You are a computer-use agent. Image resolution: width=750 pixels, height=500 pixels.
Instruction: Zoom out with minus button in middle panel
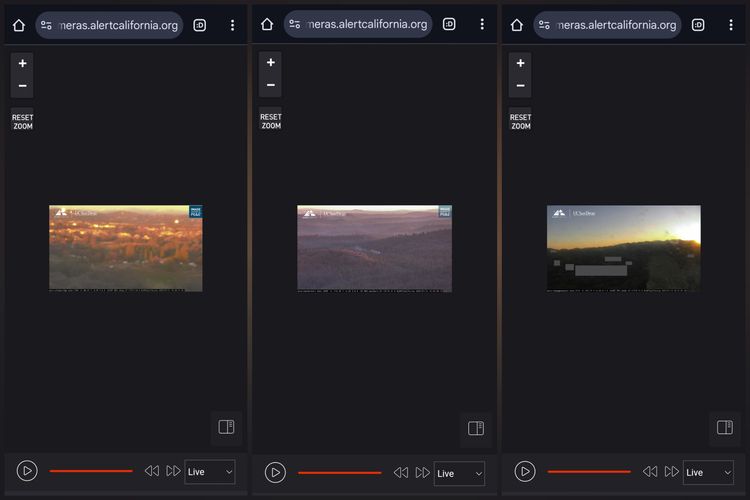270,85
